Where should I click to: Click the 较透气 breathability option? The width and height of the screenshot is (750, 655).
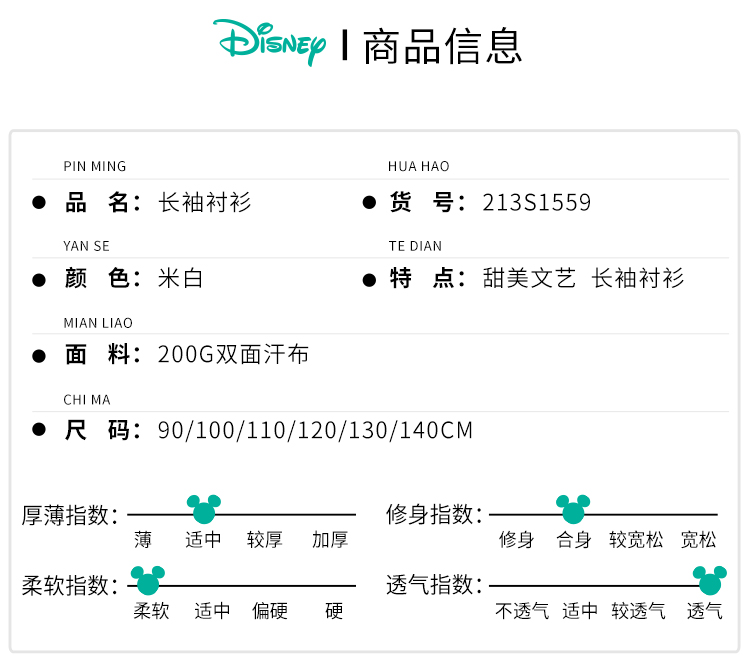638,611
